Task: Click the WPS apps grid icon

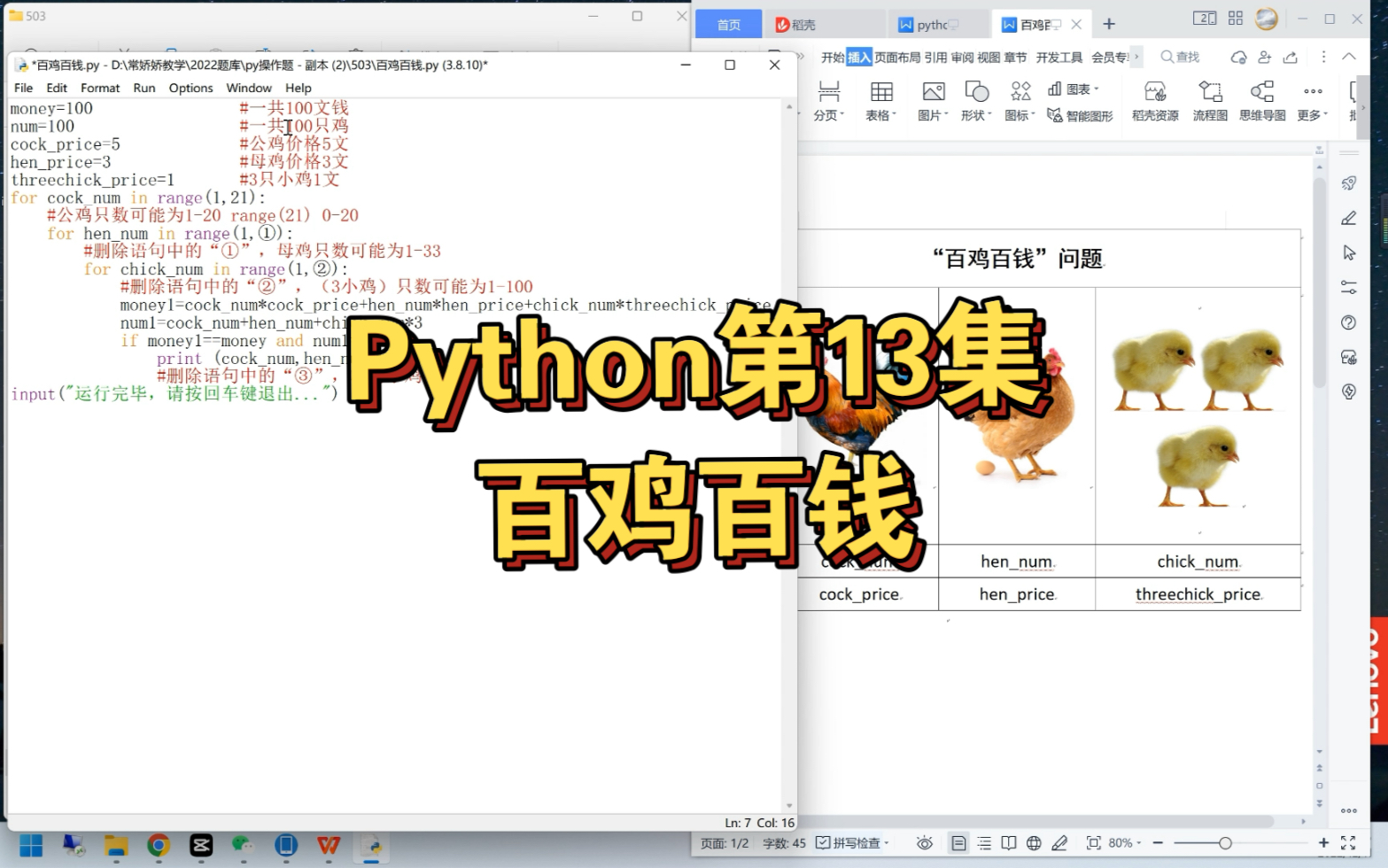Action: pos(1236,18)
